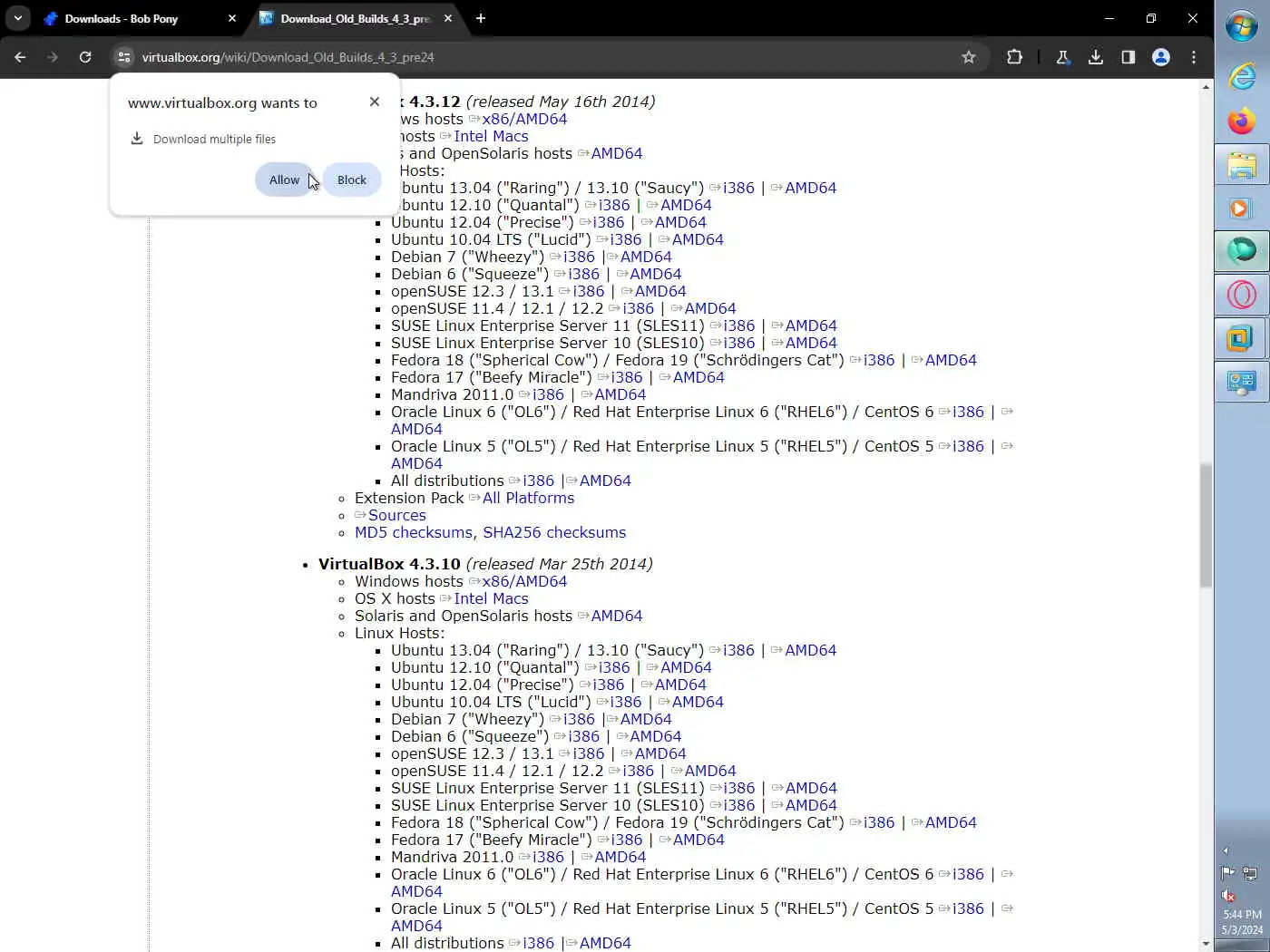Click 'Download multiple files' text in popup
Screen dimensions: 1270x952
[214, 139]
